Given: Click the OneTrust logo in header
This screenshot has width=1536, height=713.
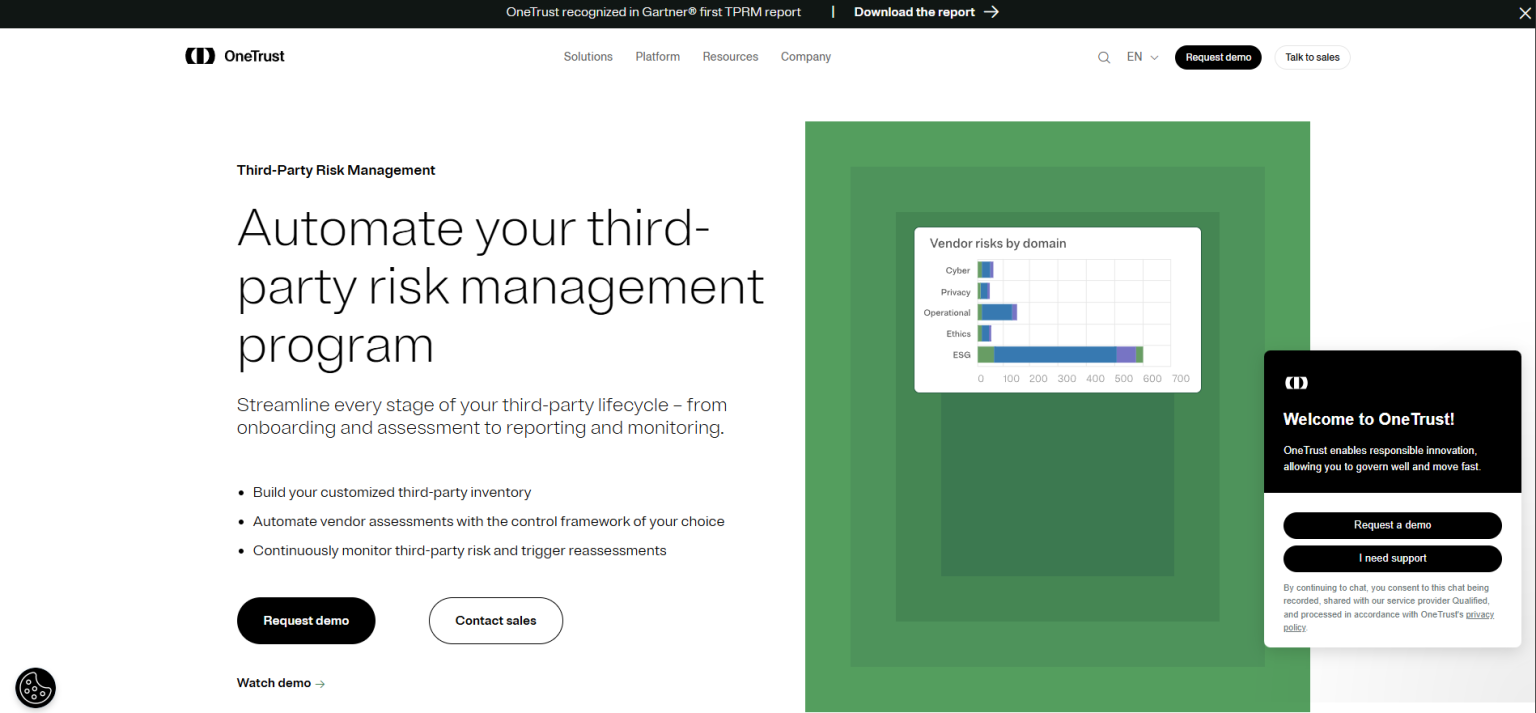Looking at the screenshot, I should point(235,57).
